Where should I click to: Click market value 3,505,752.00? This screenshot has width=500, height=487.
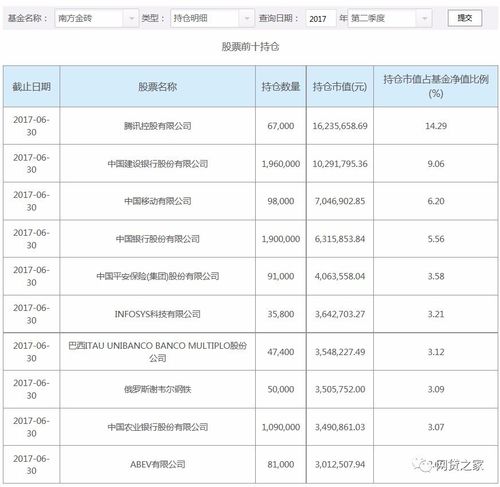click(340, 389)
